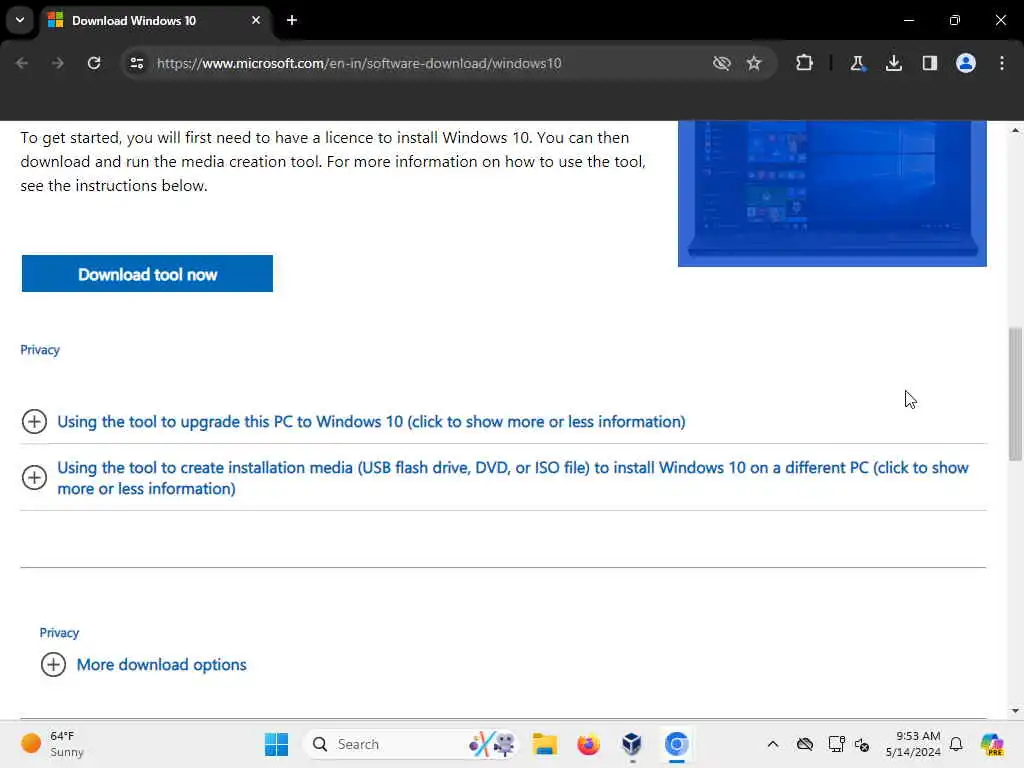
Task: Click the tracking protection eye-slash icon
Action: point(721,63)
